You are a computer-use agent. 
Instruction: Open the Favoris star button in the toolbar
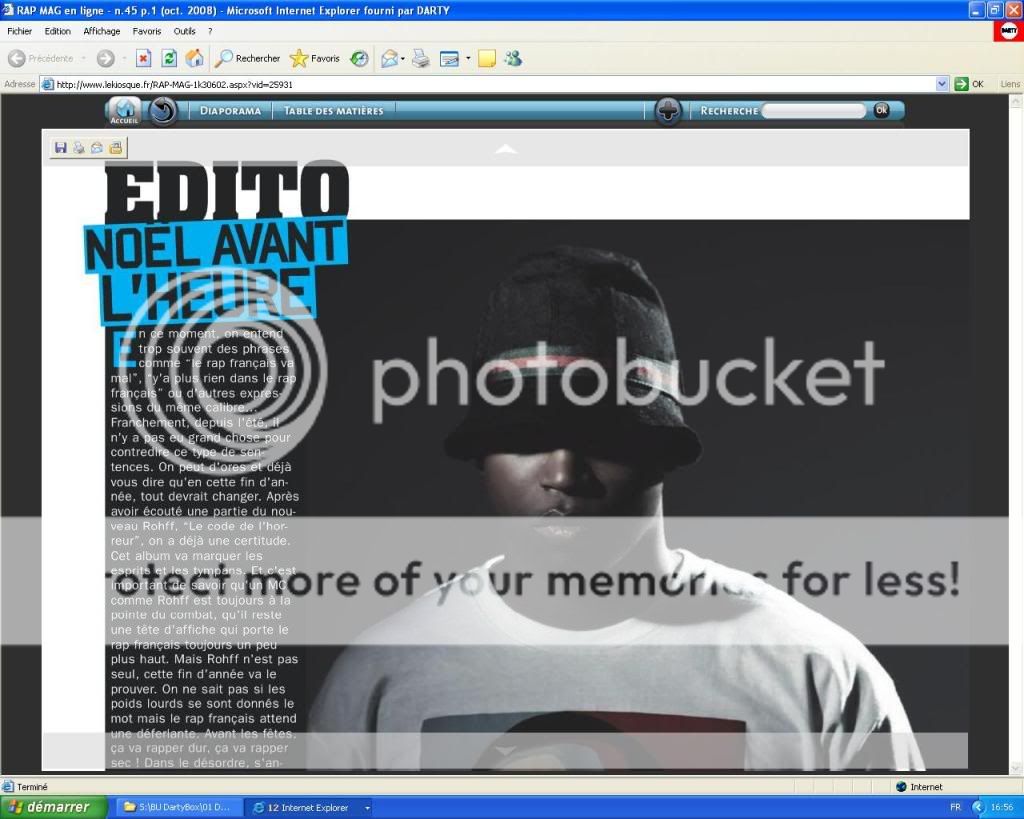315,59
